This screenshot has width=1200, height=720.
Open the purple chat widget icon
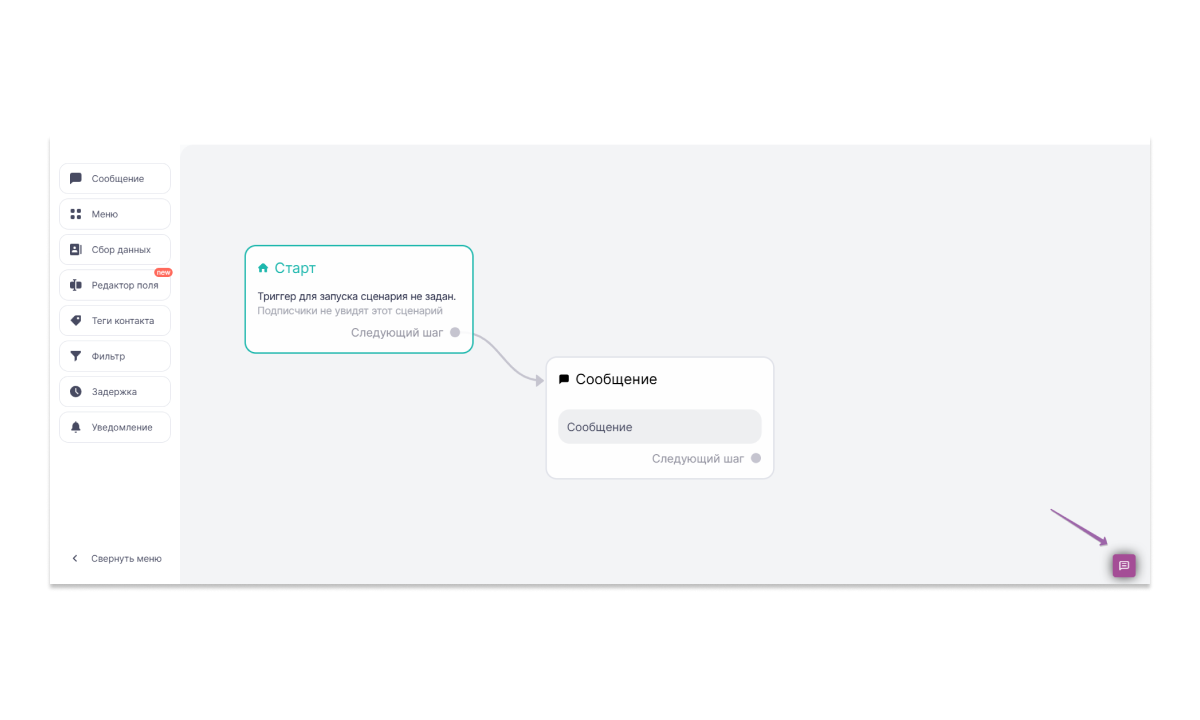1124,566
